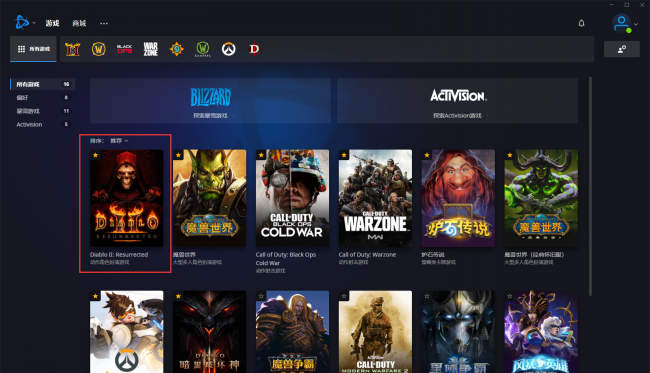
Task: Open the 推荐 sort order dropdown
Action: [119, 141]
